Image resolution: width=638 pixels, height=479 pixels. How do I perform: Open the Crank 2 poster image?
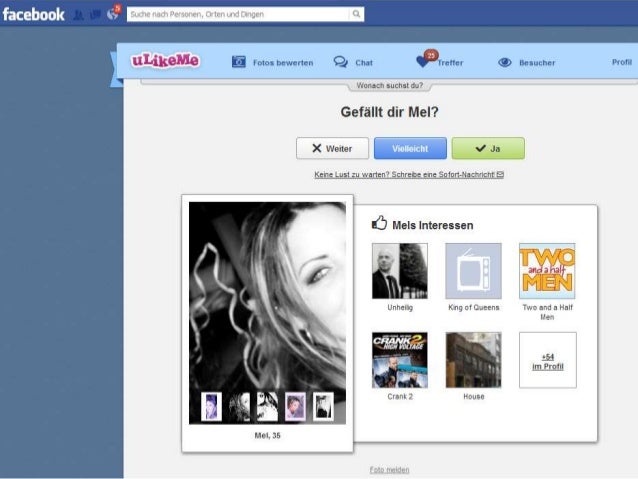click(x=400, y=360)
